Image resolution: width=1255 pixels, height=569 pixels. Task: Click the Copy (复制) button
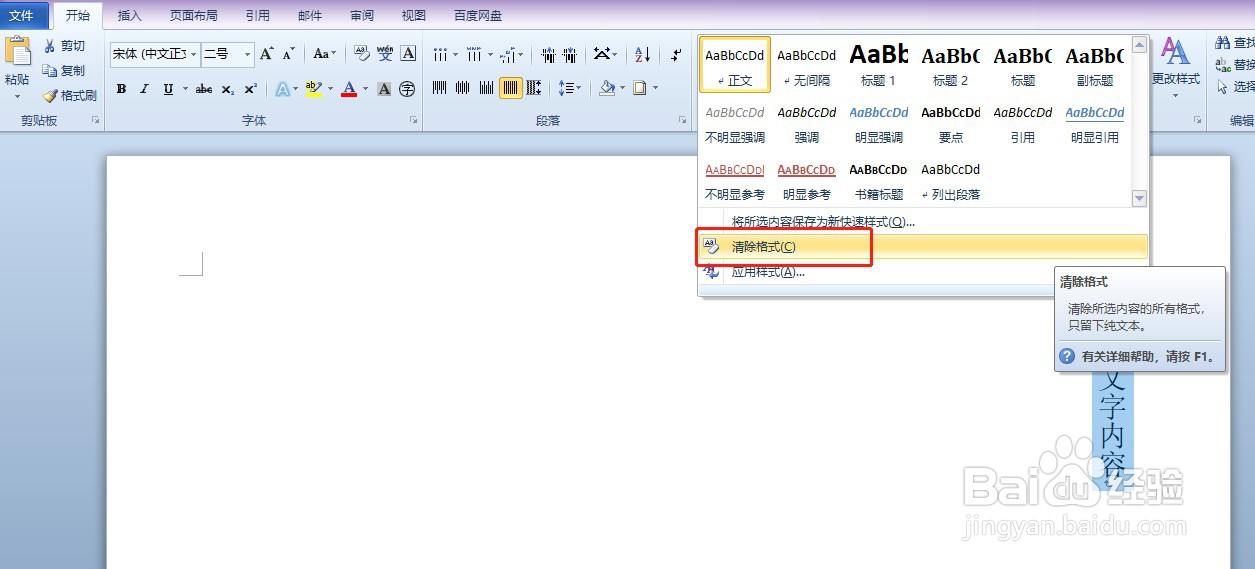pos(65,71)
